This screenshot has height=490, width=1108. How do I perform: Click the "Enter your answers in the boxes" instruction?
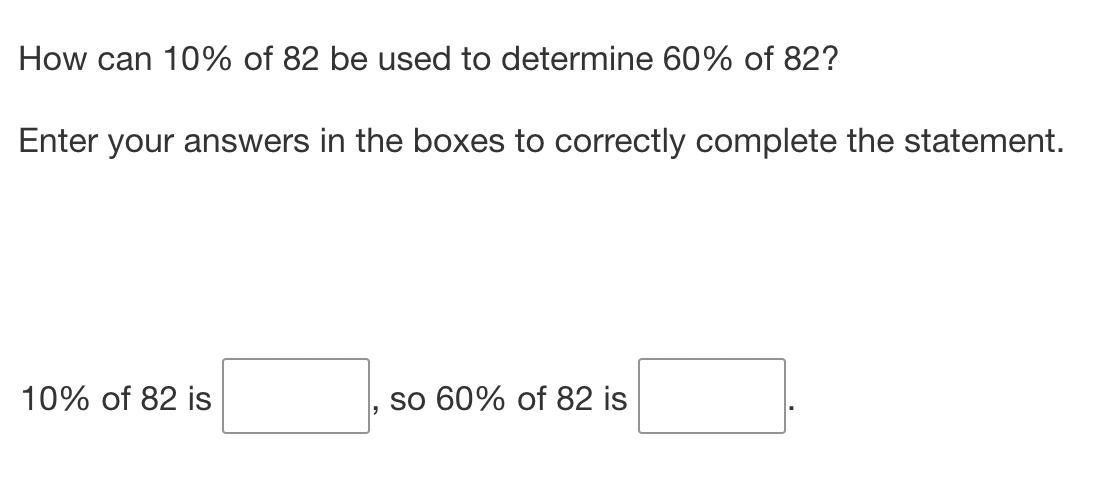click(541, 143)
